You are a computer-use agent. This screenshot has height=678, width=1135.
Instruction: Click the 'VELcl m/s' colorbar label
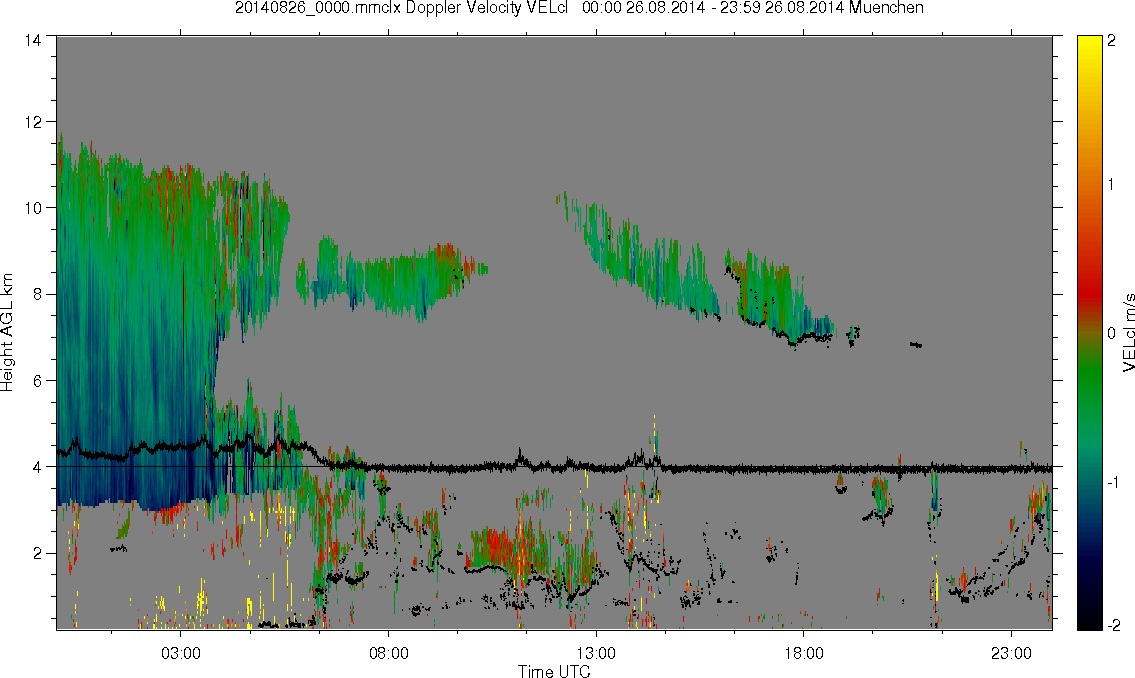[1128, 333]
